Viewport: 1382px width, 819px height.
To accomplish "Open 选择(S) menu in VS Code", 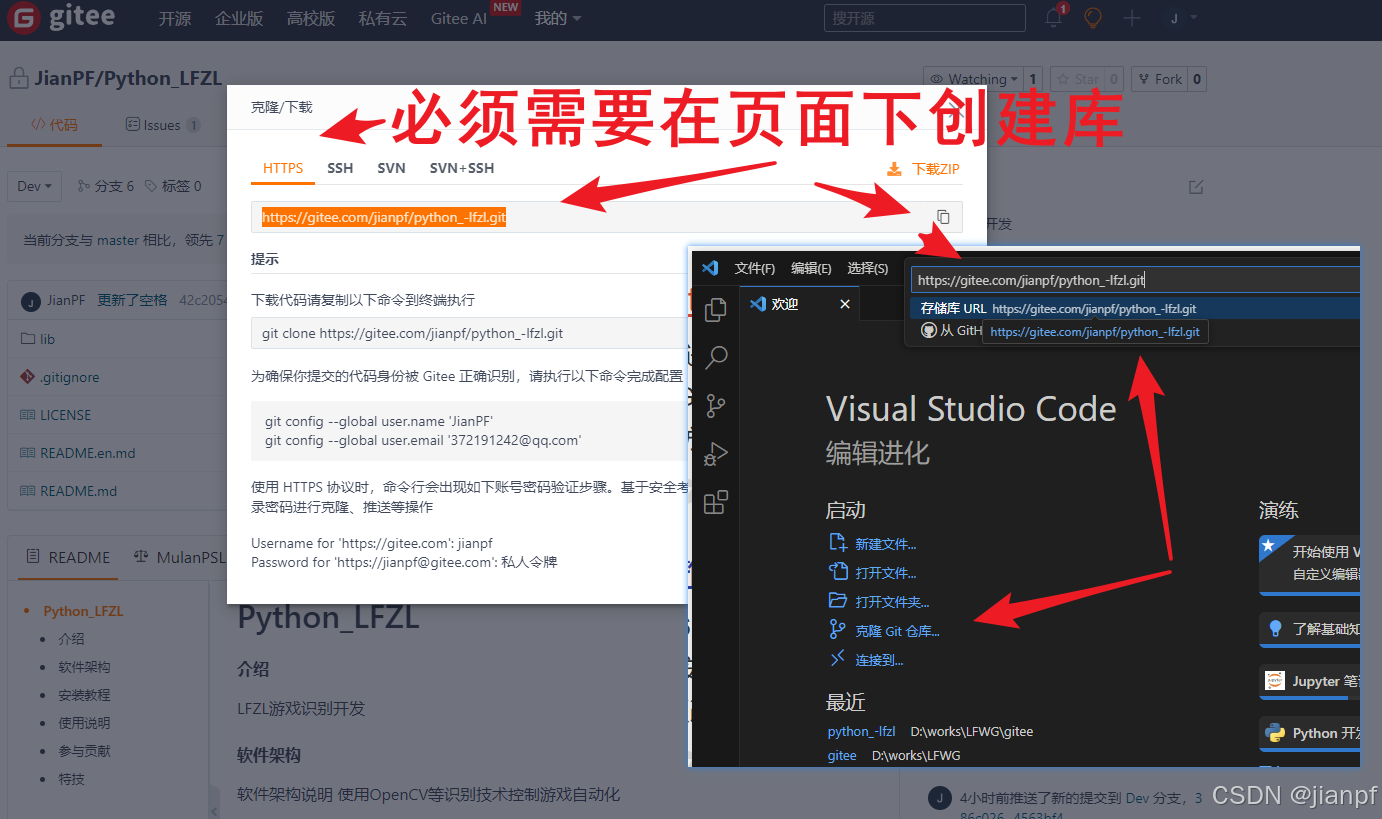I will pyautogui.click(x=867, y=268).
